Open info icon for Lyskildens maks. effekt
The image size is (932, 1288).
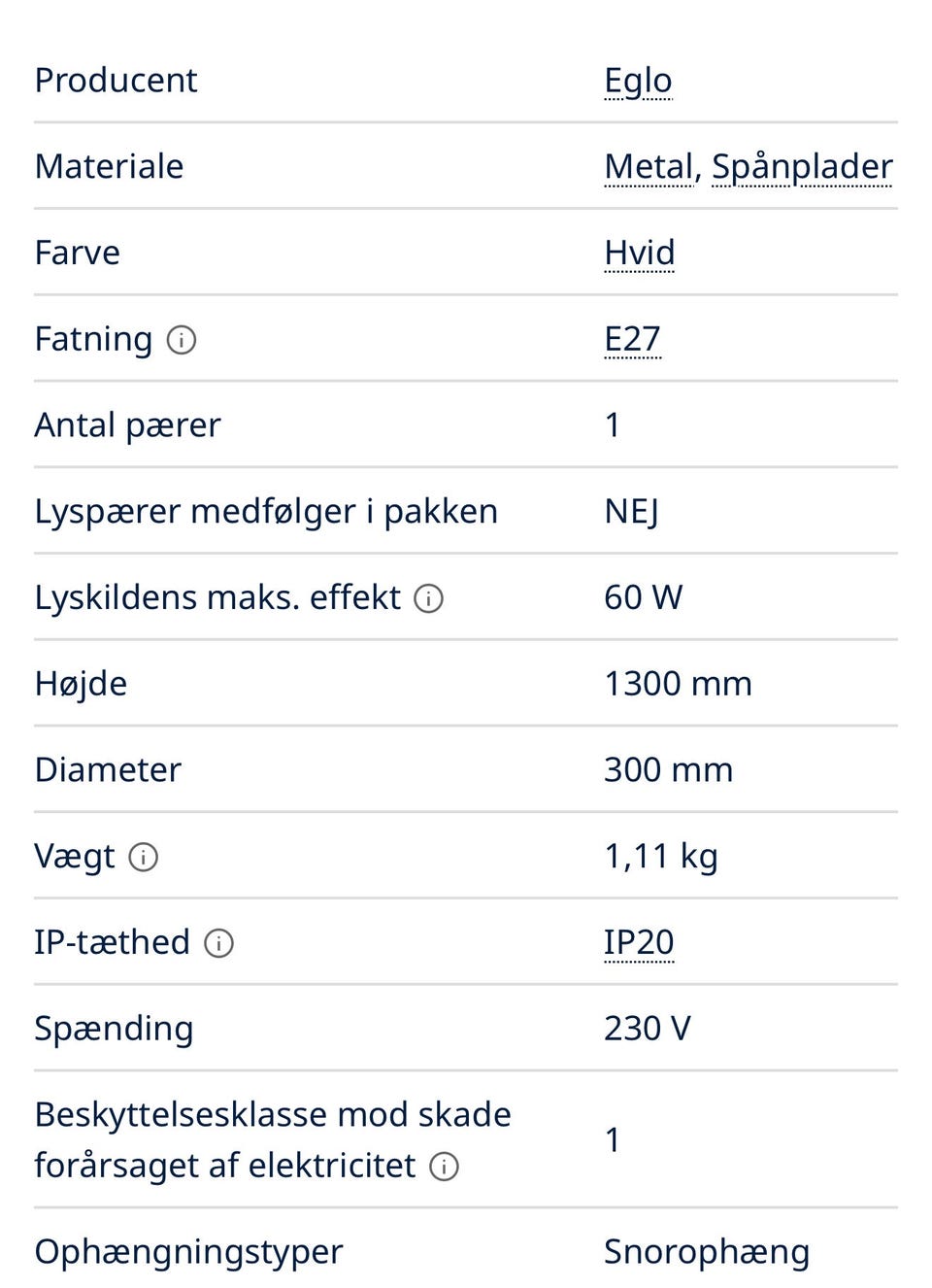(428, 598)
